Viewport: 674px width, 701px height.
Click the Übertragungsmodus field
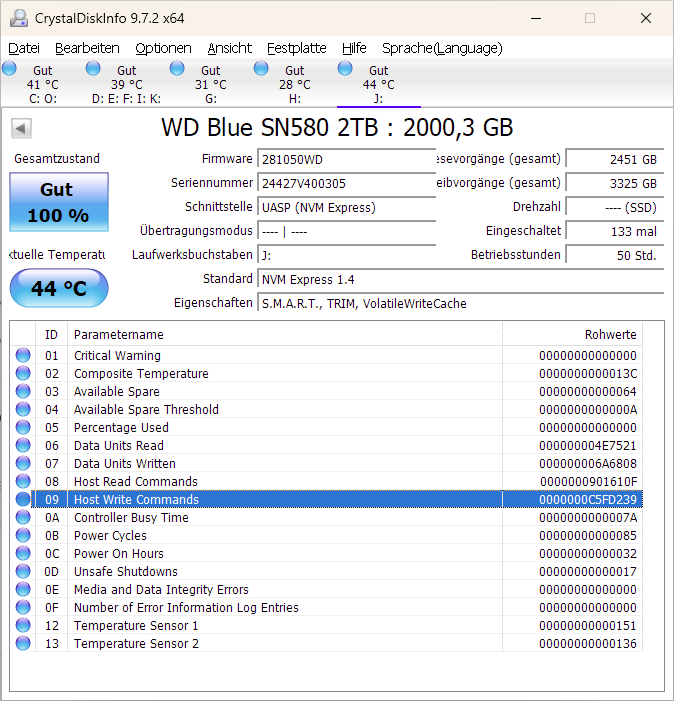coord(346,231)
